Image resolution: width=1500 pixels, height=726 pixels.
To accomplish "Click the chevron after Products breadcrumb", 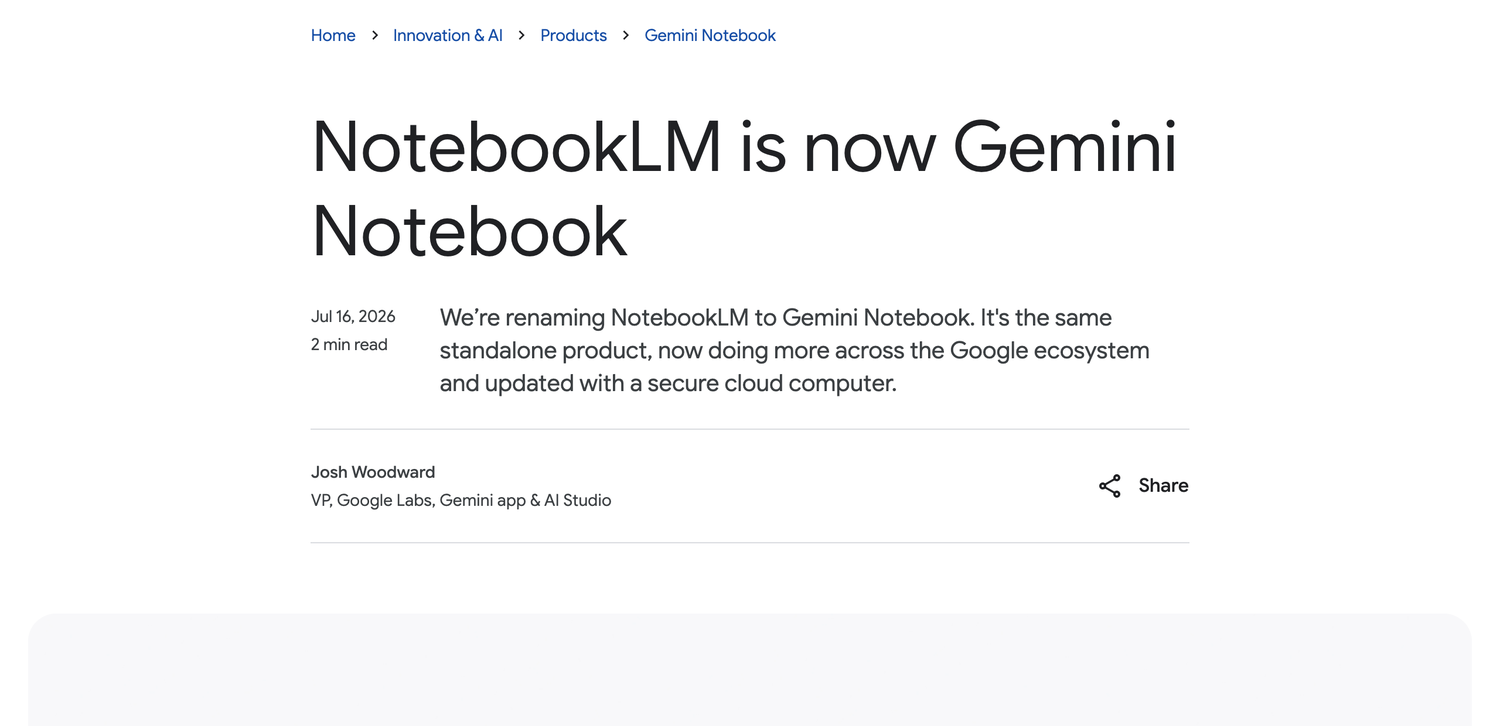I will 626,35.
